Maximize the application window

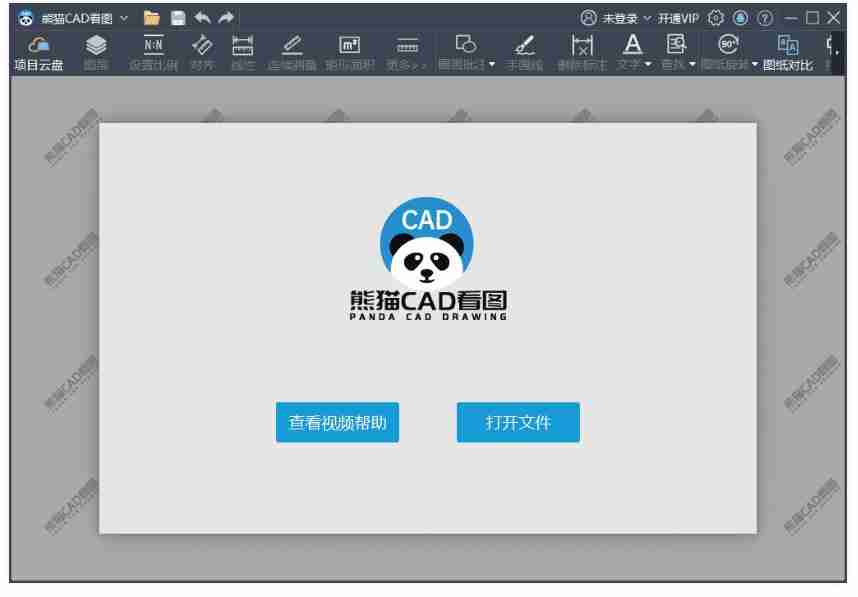click(813, 18)
